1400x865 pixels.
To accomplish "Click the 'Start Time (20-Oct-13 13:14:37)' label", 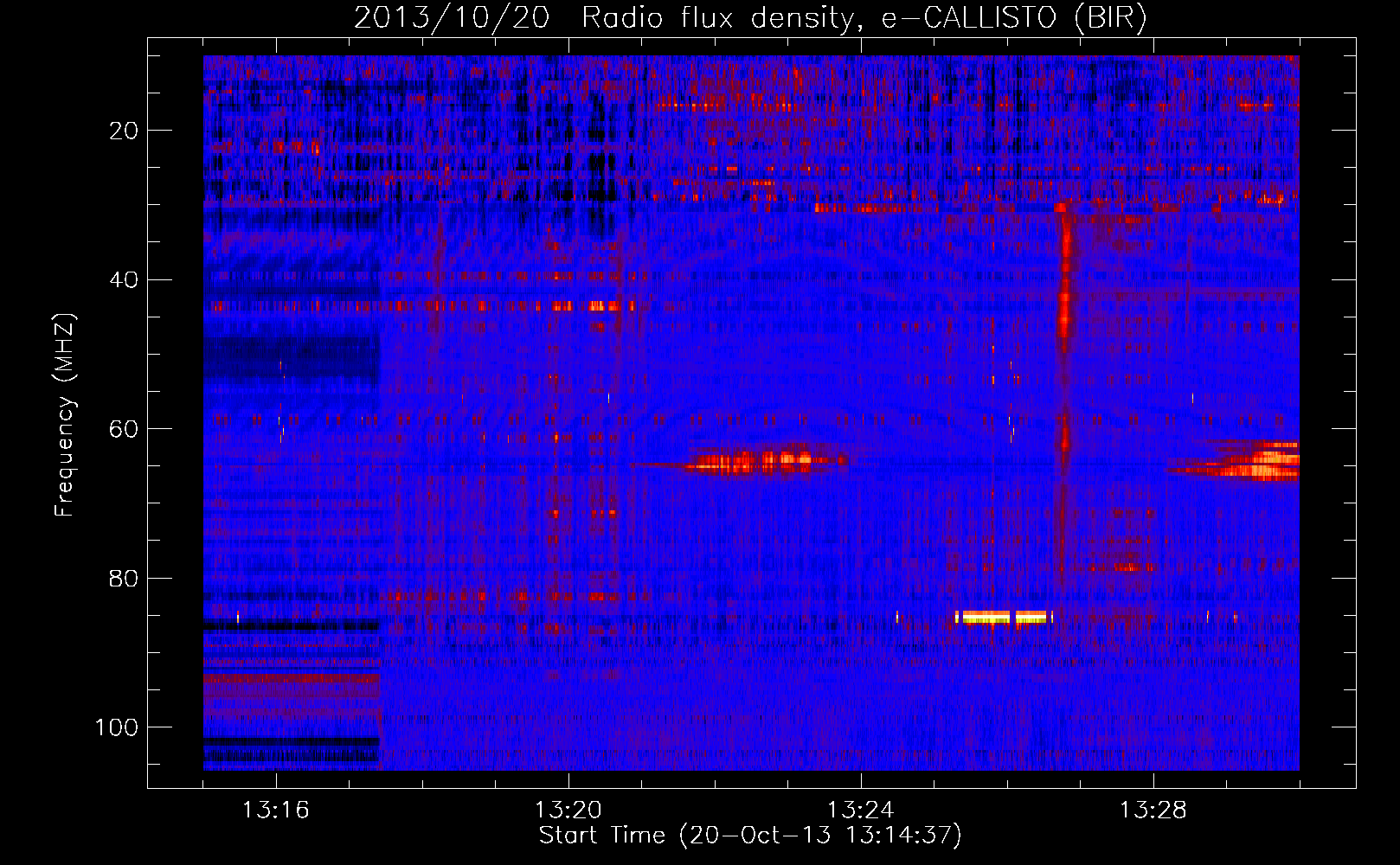I will [x=750, y=836].
